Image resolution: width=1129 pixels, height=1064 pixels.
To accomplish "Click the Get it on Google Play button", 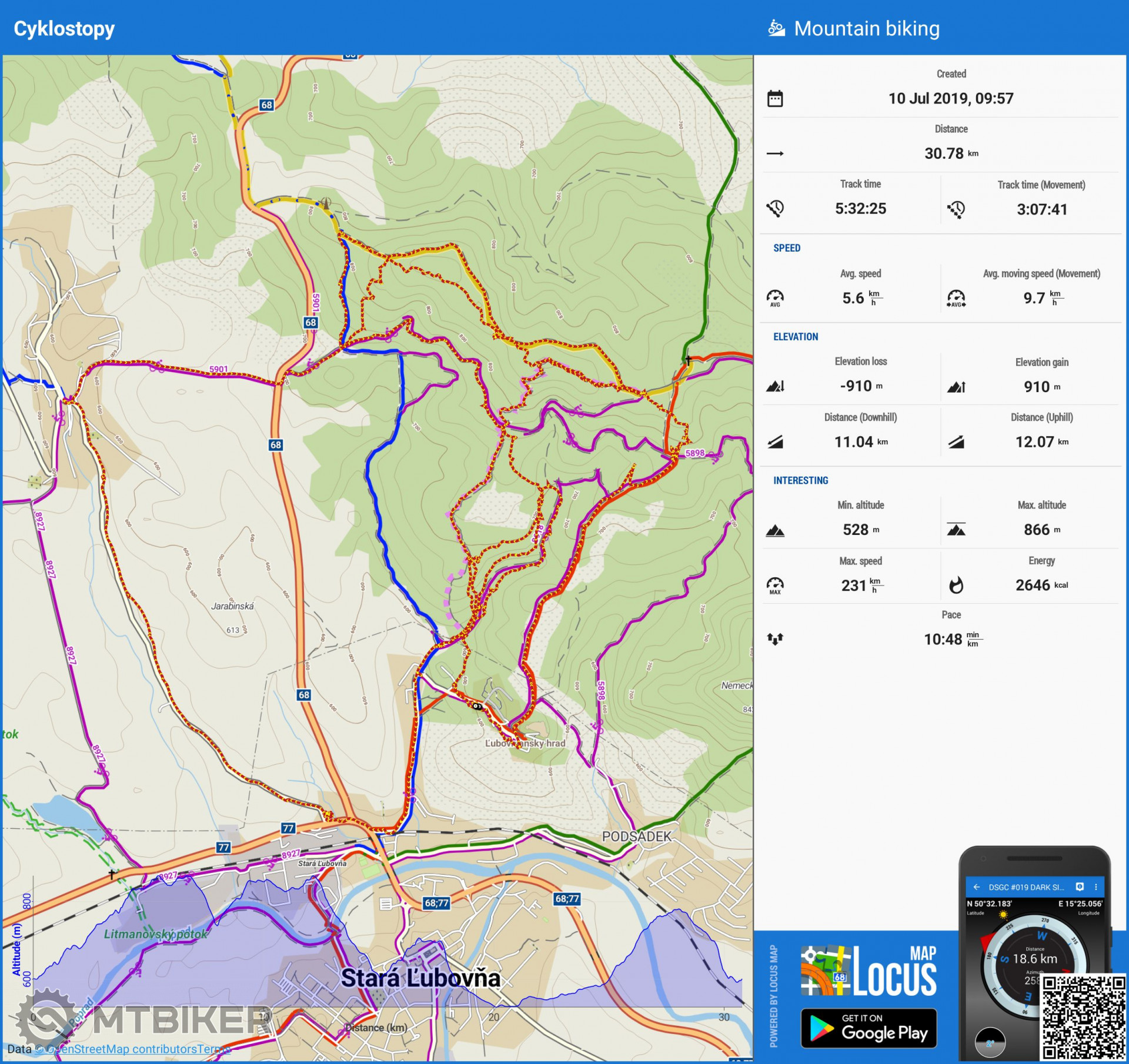I will pos(868,1028).
